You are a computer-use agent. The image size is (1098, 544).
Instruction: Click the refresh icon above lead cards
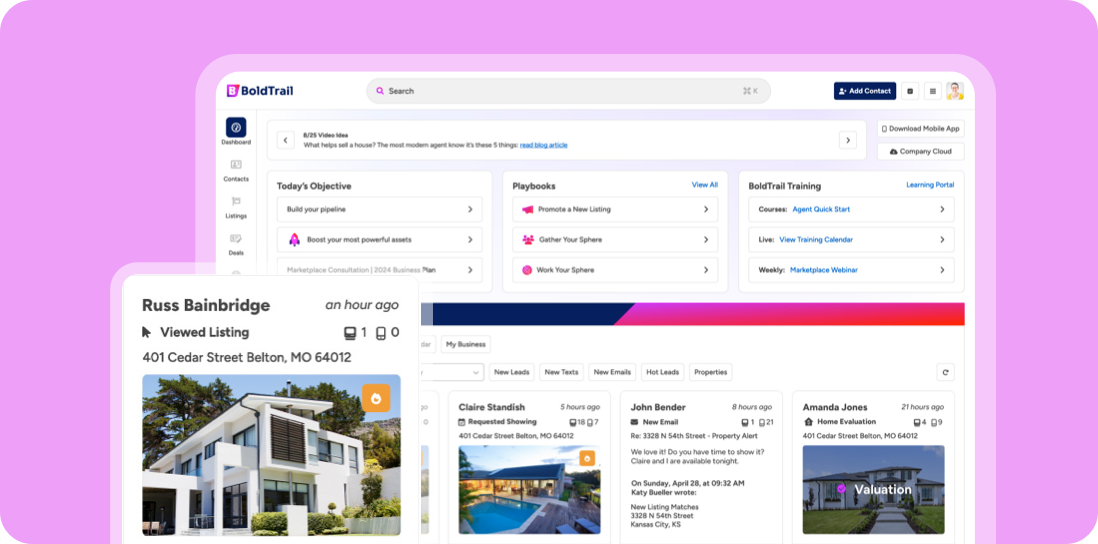coord(944,372)
